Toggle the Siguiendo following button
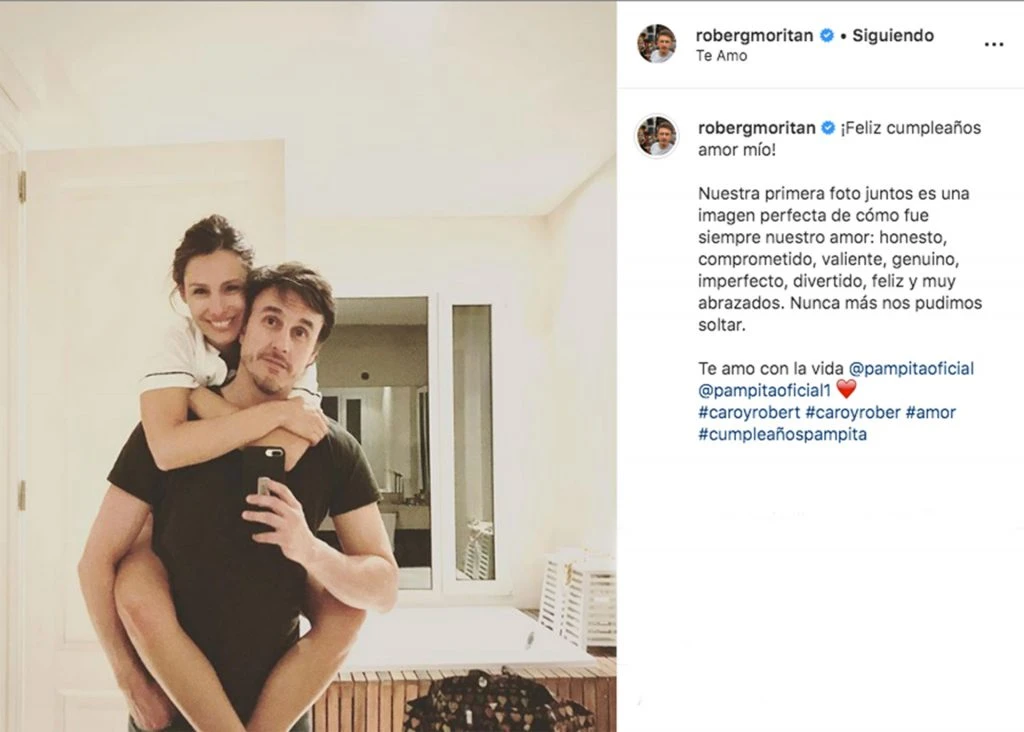Screen dimensions: 1024x732 893,35
